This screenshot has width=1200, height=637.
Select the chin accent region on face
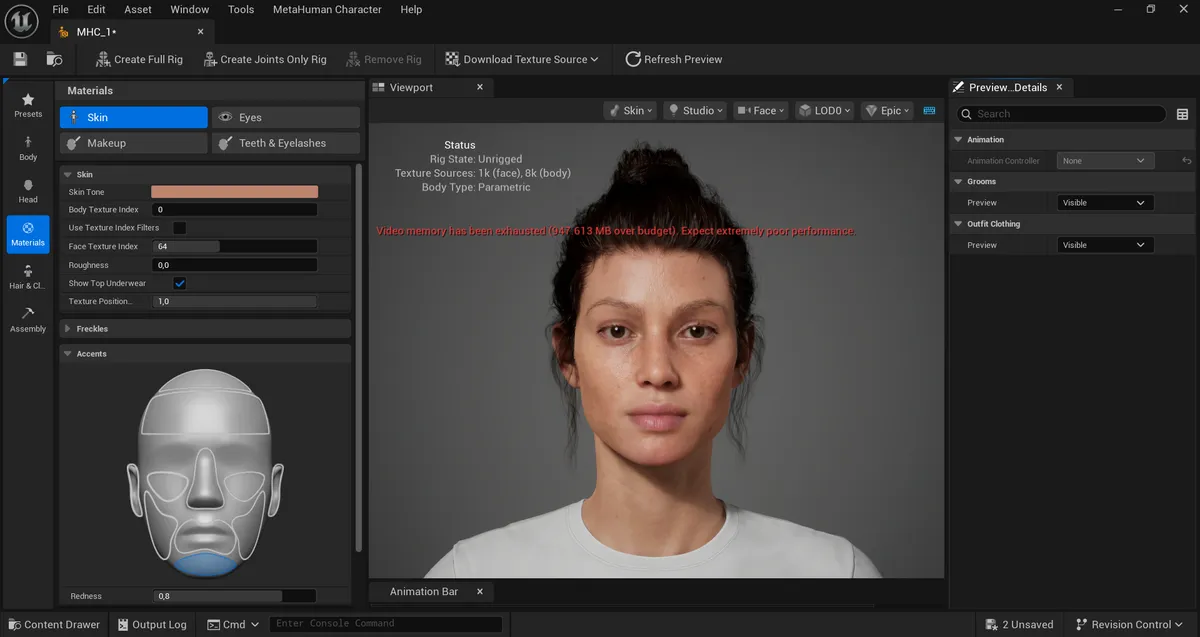click(205, 564)
